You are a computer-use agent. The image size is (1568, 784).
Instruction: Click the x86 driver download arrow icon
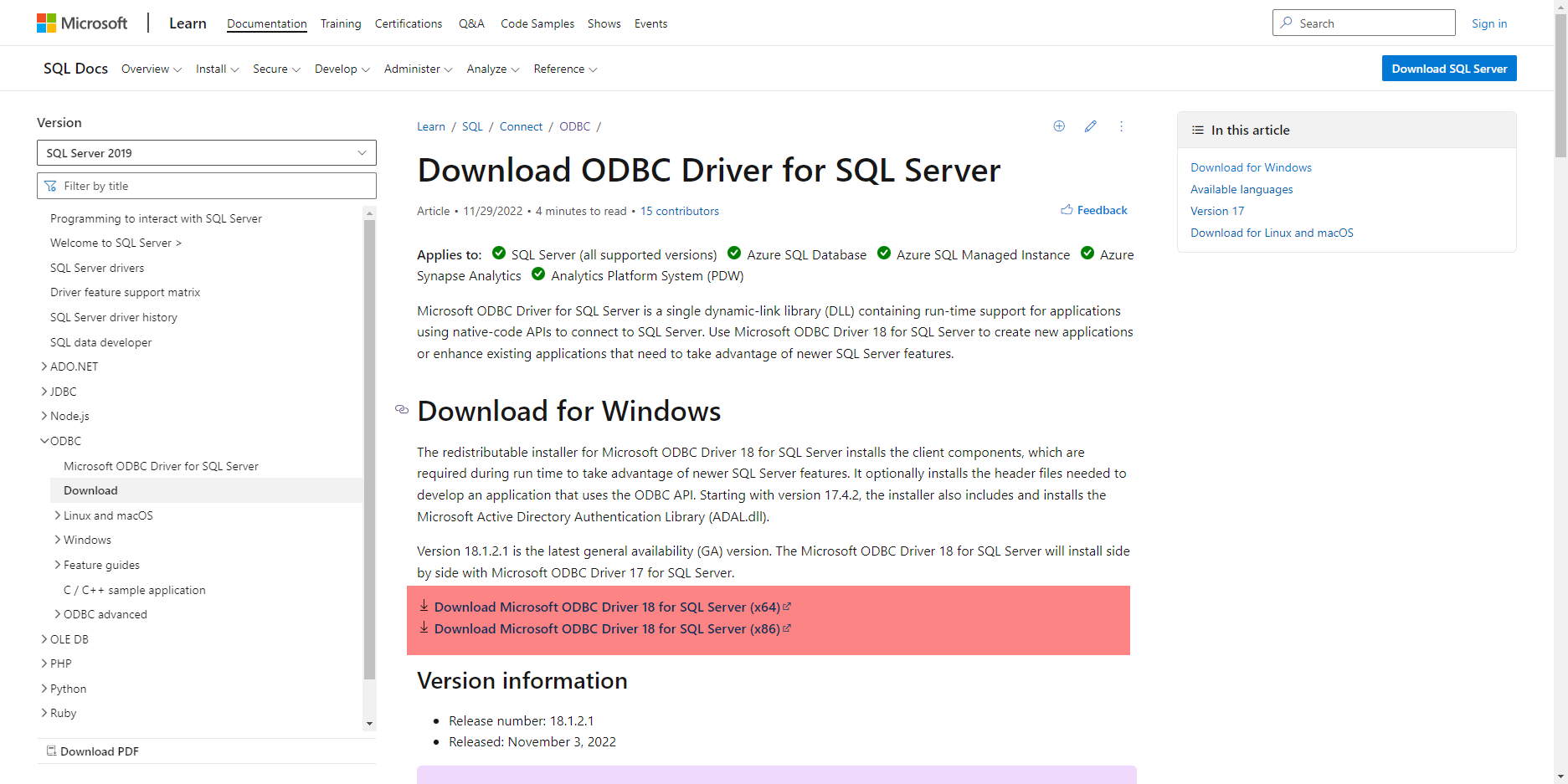click(424, 628)
